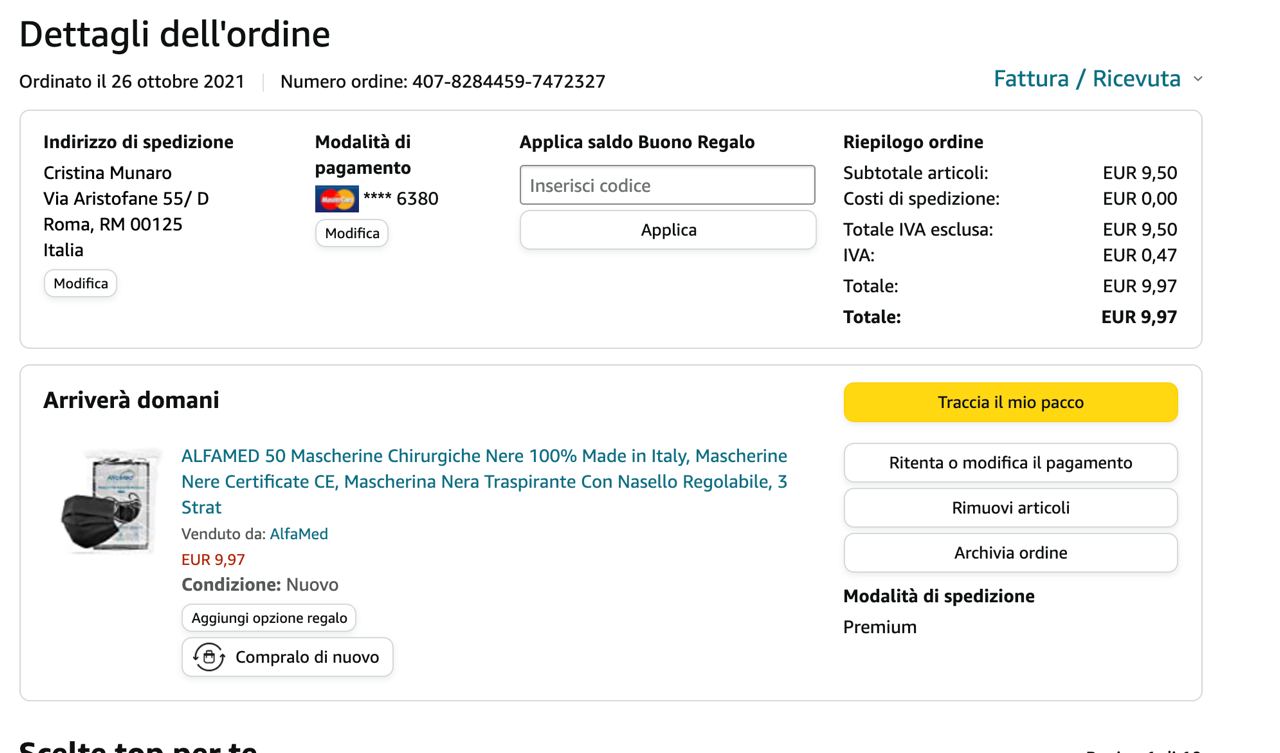Click the chevron arrow beside Fattura / Ricevuta
Viewport: 1280px width, 753px height.
[1198, 79]
